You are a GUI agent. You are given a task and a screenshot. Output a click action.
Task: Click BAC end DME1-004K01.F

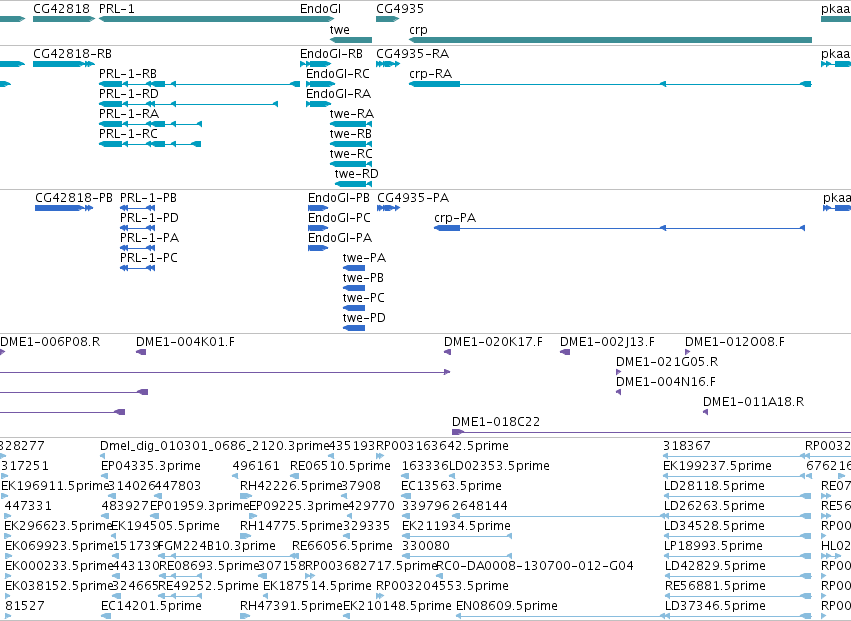185,342
